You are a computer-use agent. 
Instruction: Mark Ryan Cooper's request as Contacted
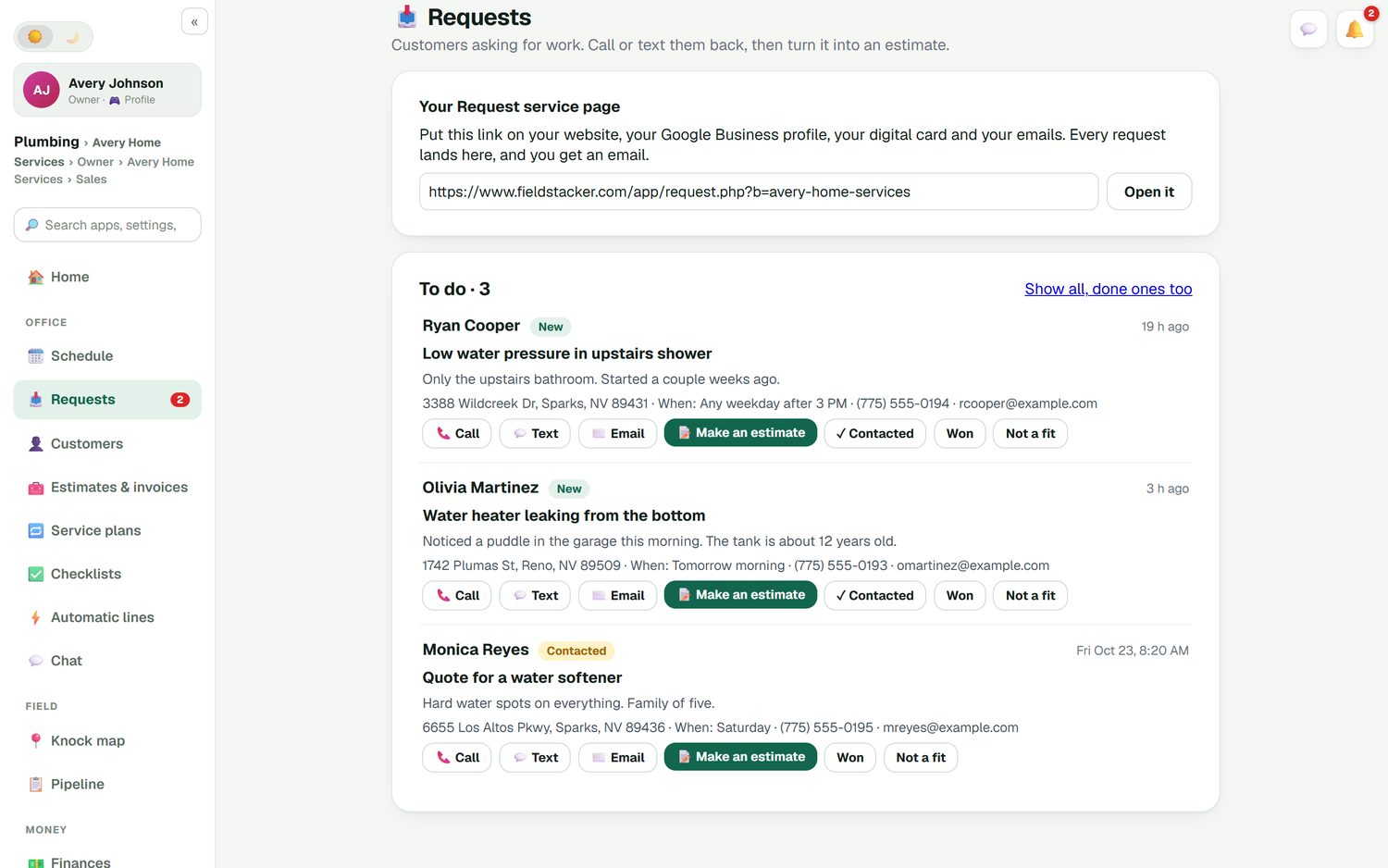coord(874,433)
